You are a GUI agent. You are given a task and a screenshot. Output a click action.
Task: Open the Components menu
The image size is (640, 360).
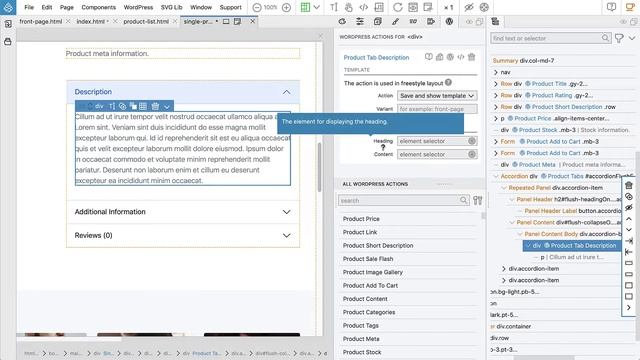click(99, 7)
